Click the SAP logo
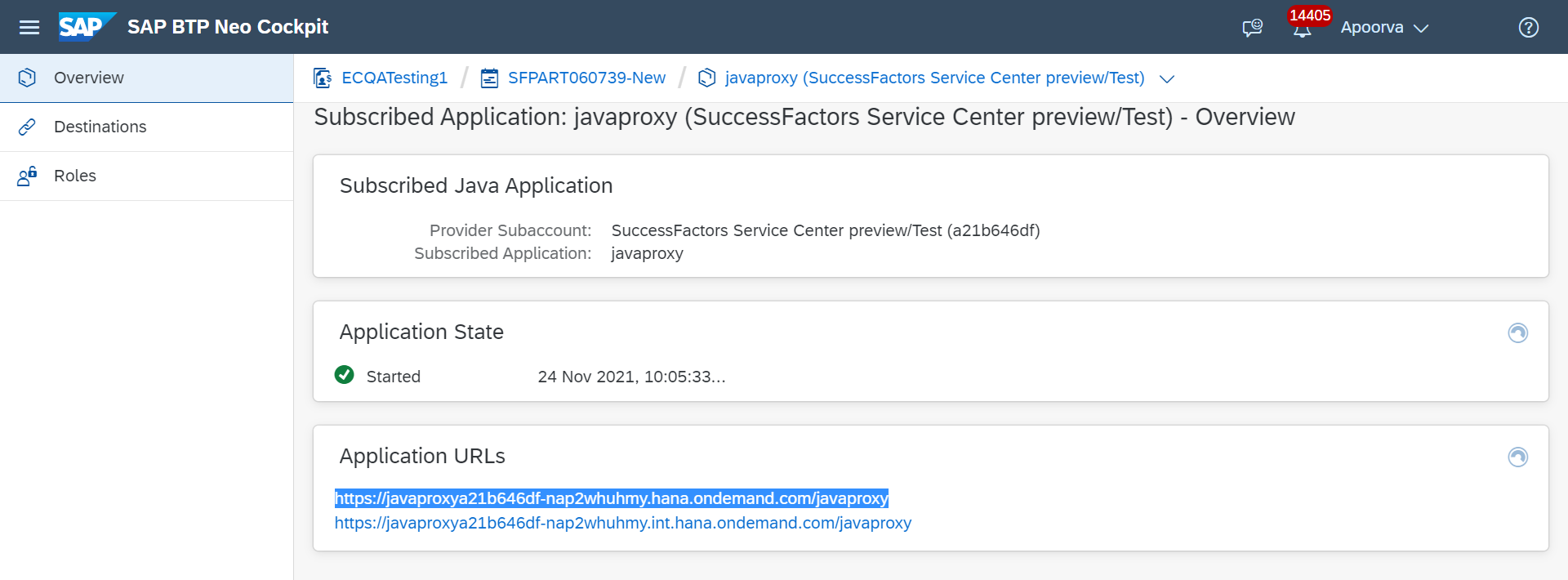Viewport: 1568px width, 580px height. pos(87,27)
